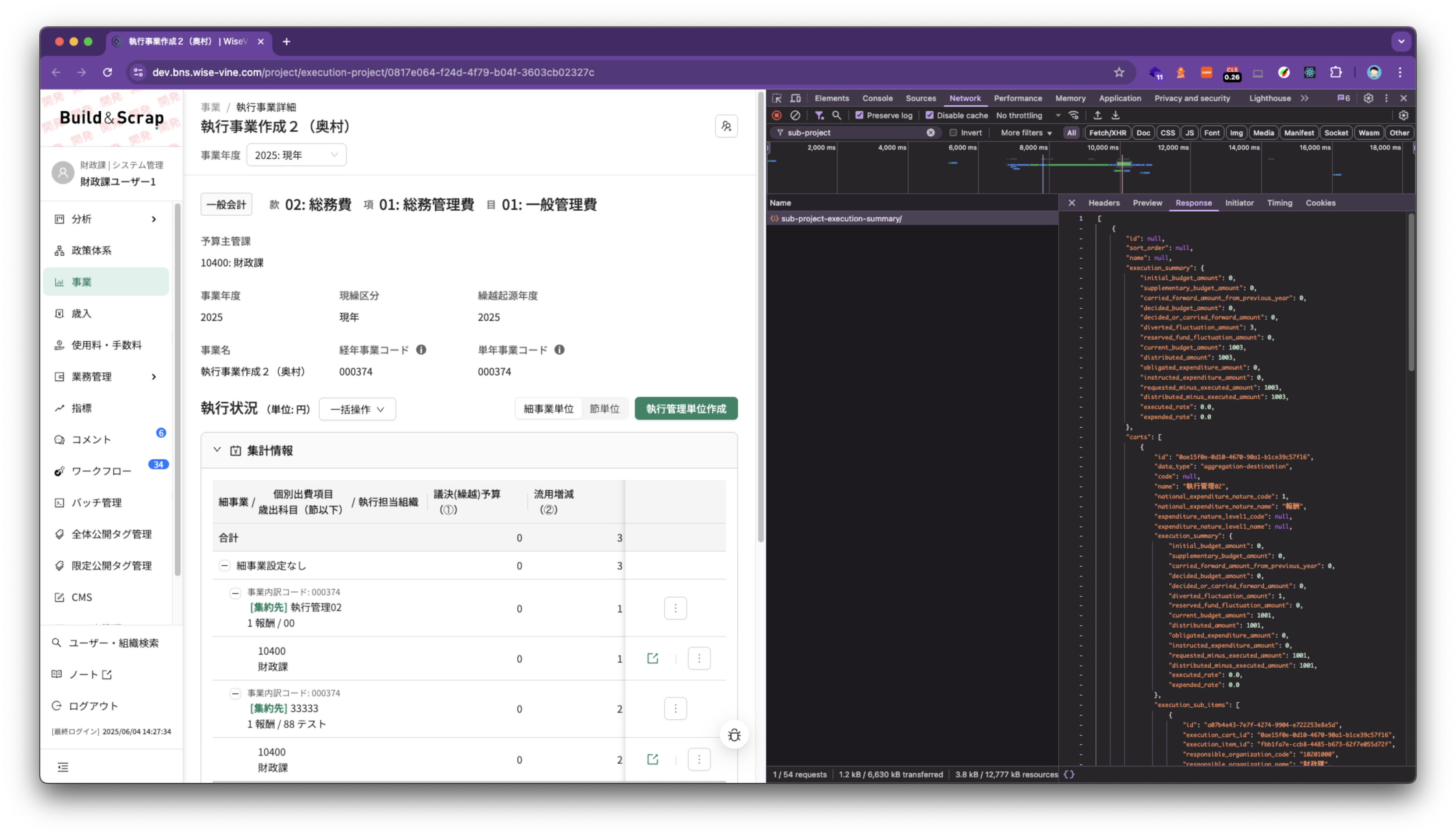
Task: Open DevTools settings gear icon
Action: (1369, 98)
